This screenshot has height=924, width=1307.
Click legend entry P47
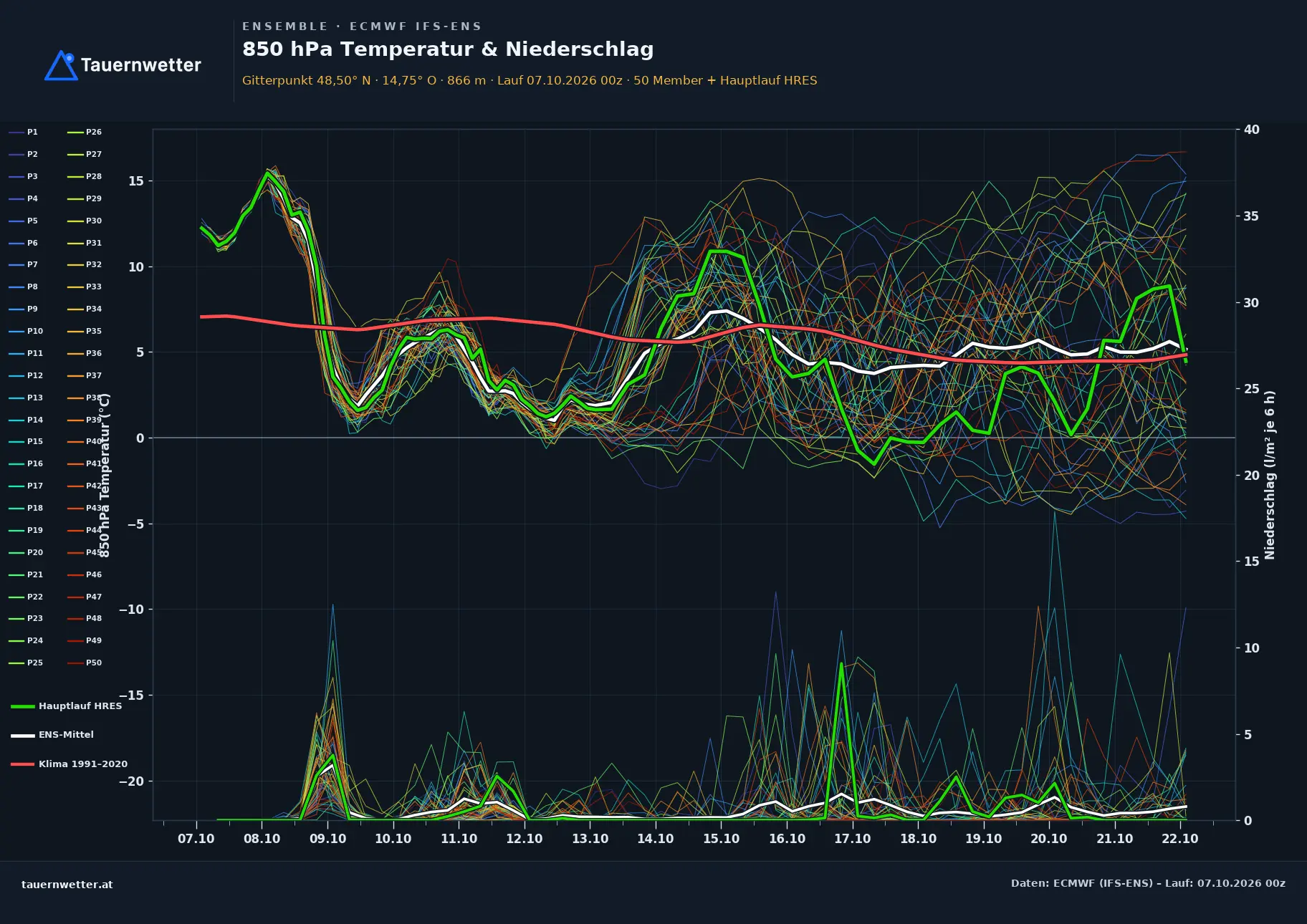coord(85,597)
